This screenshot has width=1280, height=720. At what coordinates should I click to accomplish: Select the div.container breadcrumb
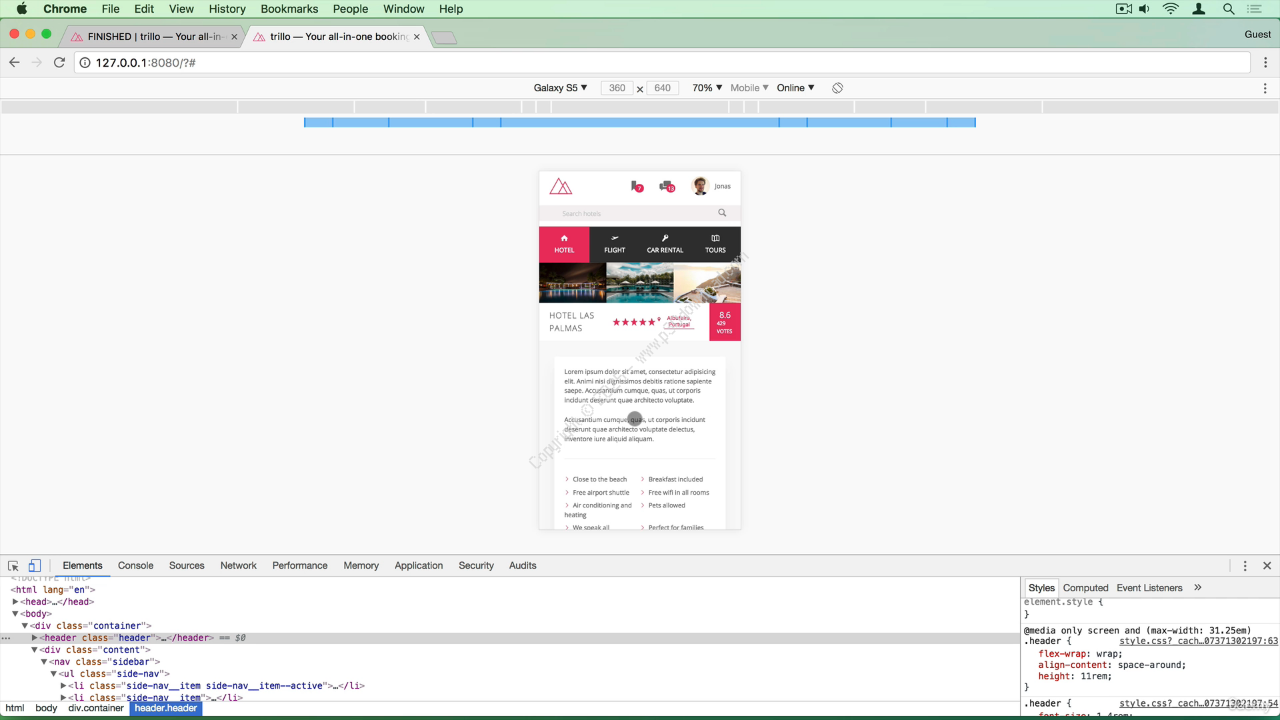(96, 708)
